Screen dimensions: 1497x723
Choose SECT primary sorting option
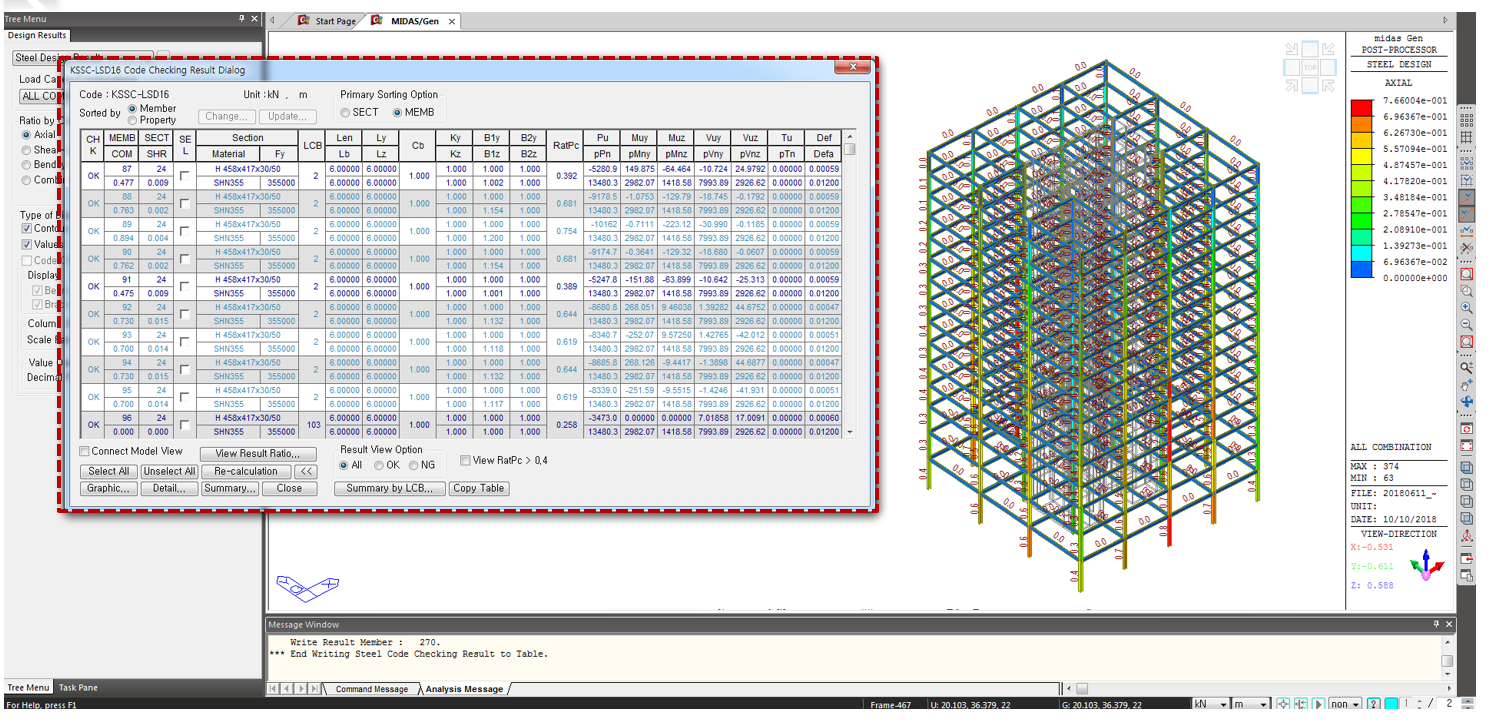coord(345,112)
